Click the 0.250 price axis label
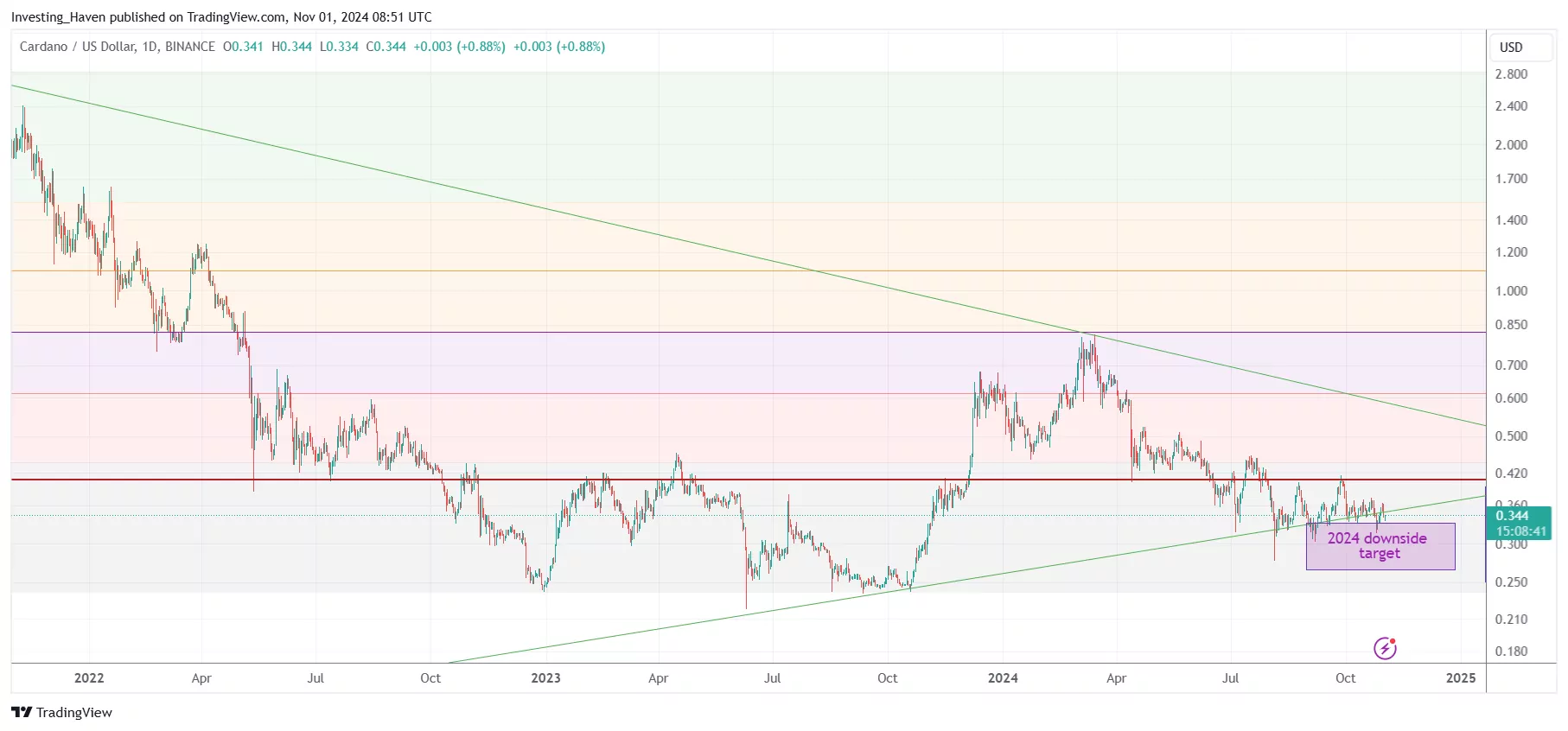This screenshot has height=731, width=1568. coord(1511,582)
